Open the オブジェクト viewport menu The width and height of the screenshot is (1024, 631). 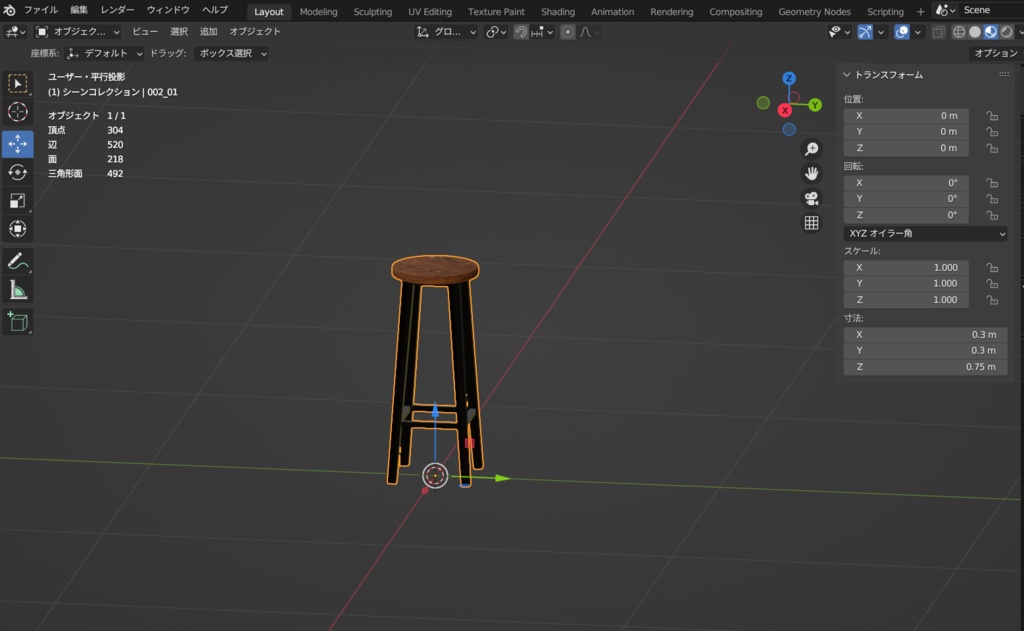(x=255, y=32)
